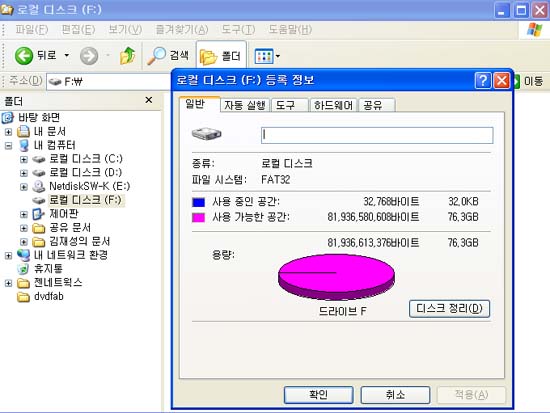
Task: Open the 편집(E) menu
Action: 78,30
